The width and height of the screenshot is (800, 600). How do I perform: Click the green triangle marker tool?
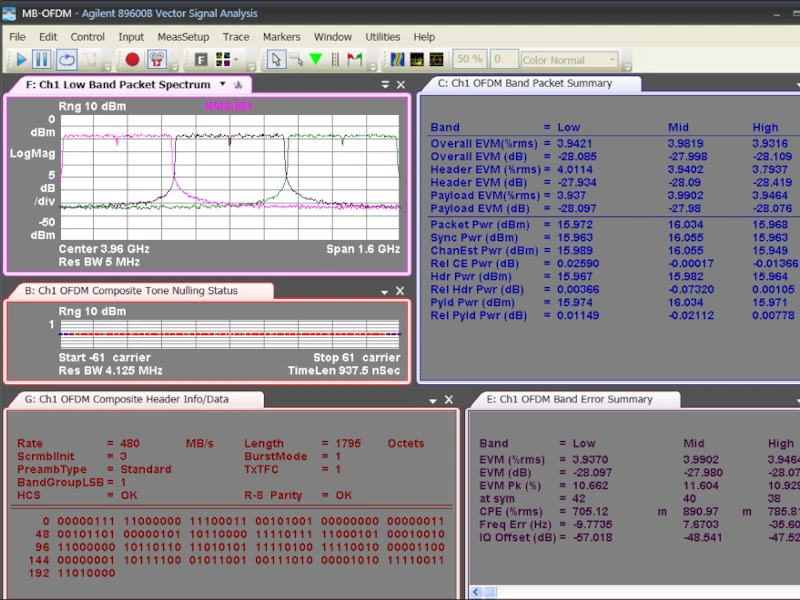[x=316, y=60]
